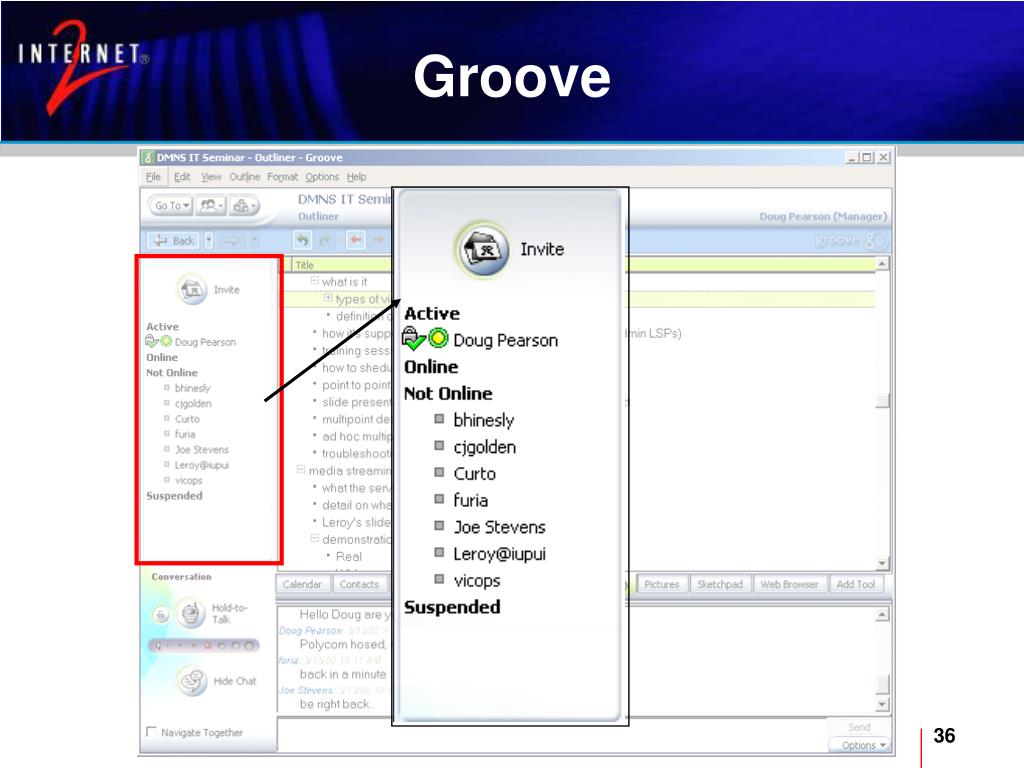Screen dimensions: 1024x768
Task: Open the Back history dropdown arrow
Action: 209,240
